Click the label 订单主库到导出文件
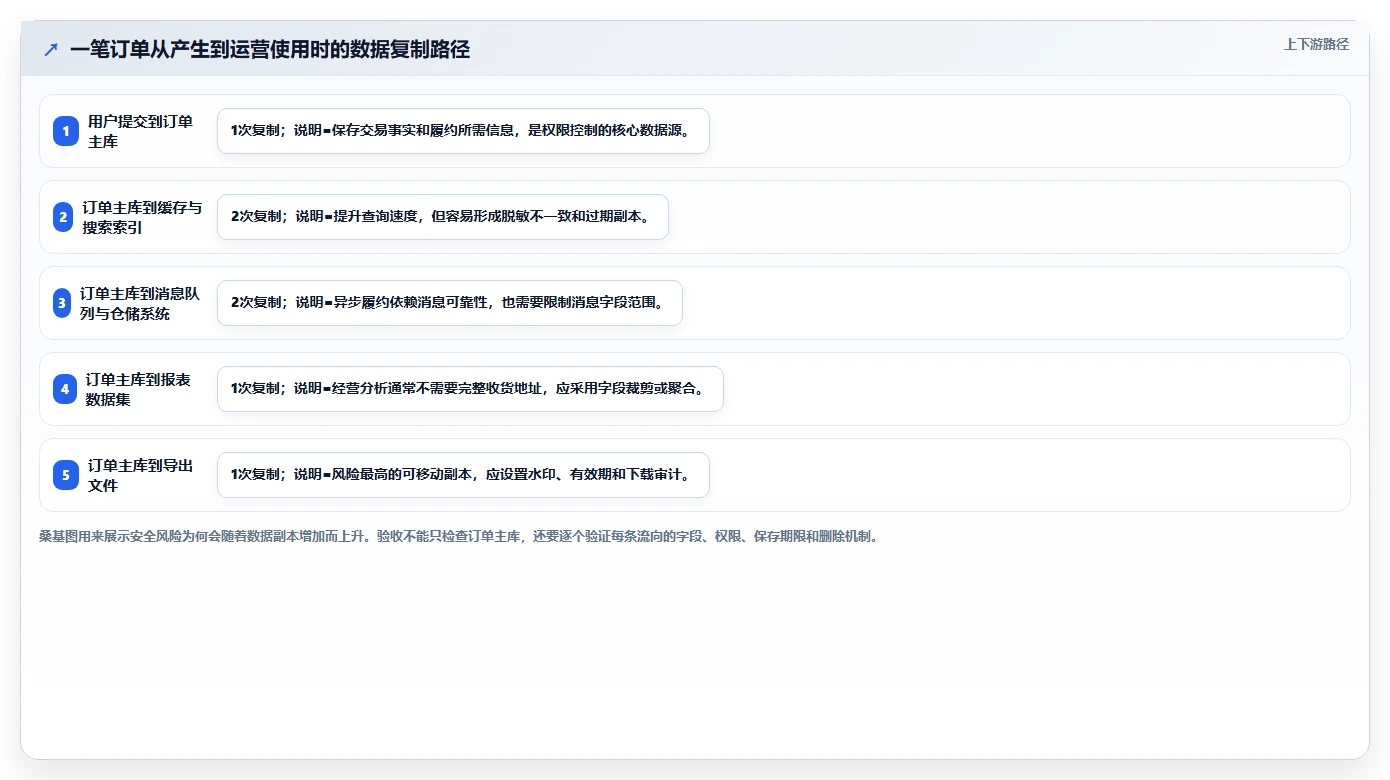This screenshot has width=1390, height=780. (141, 475)
